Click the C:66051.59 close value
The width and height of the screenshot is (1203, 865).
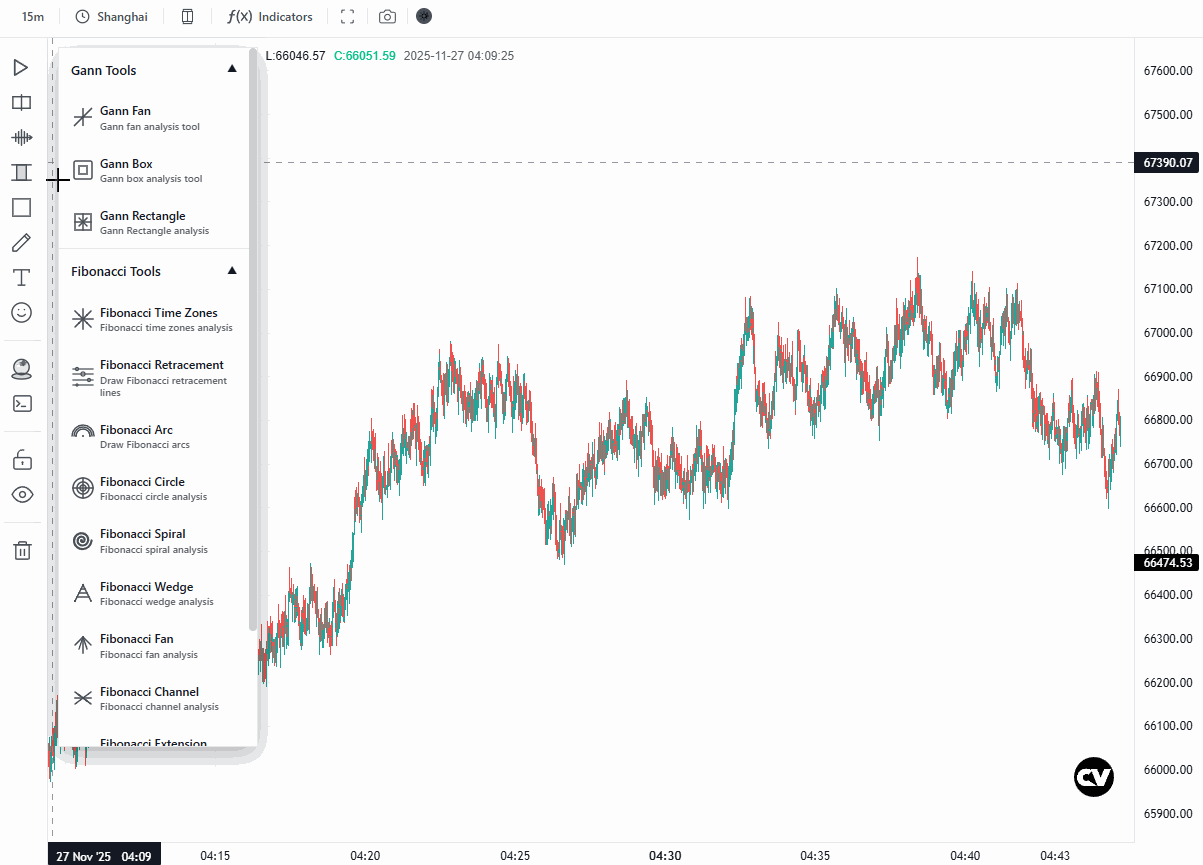tap(365, 56)
